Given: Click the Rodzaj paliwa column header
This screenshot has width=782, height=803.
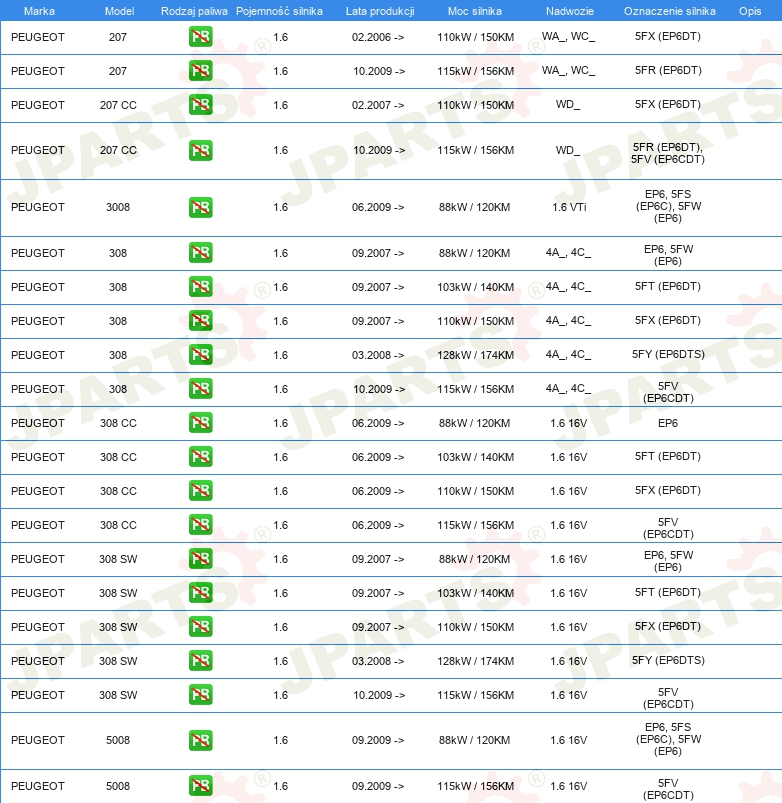Looking at the screenshot, I should point(194,11).
